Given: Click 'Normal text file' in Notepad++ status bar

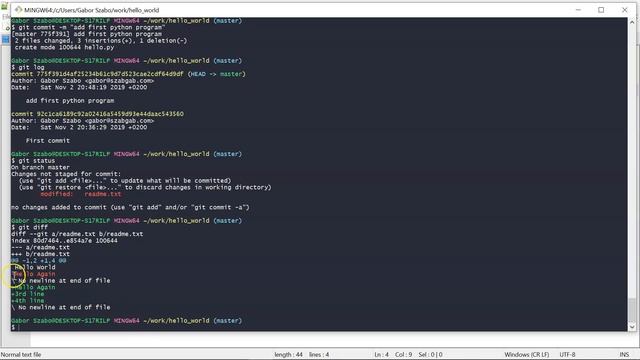Looking at the screenshot, I should click(21, 355).
